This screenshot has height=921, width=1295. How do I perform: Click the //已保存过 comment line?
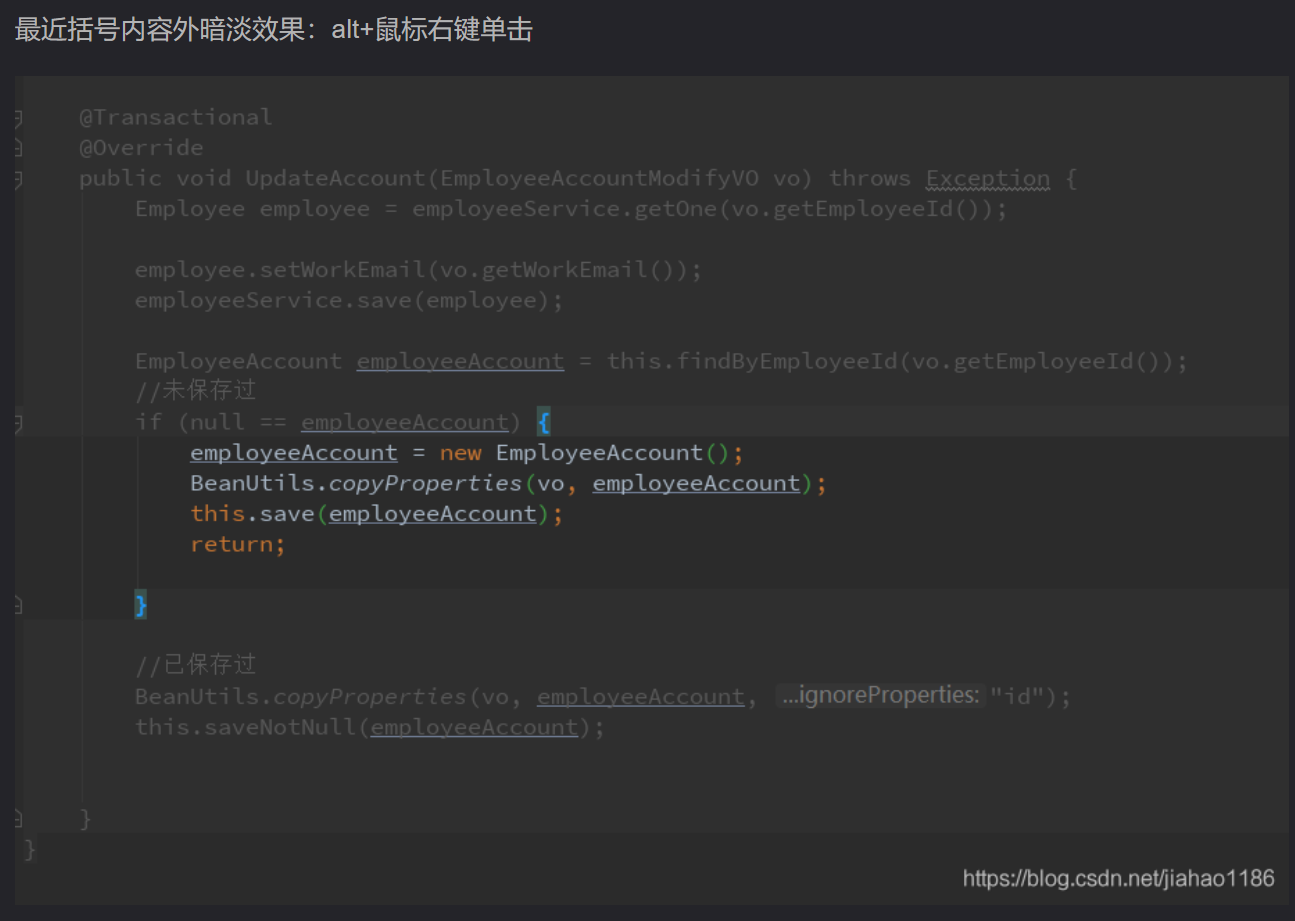(x=196, y=665)
